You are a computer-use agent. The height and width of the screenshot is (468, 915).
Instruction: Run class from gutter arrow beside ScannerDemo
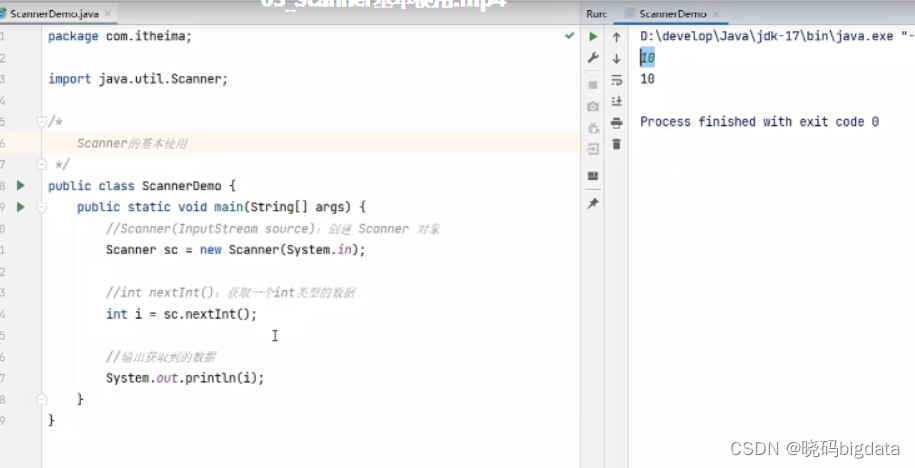coord(21,186)
